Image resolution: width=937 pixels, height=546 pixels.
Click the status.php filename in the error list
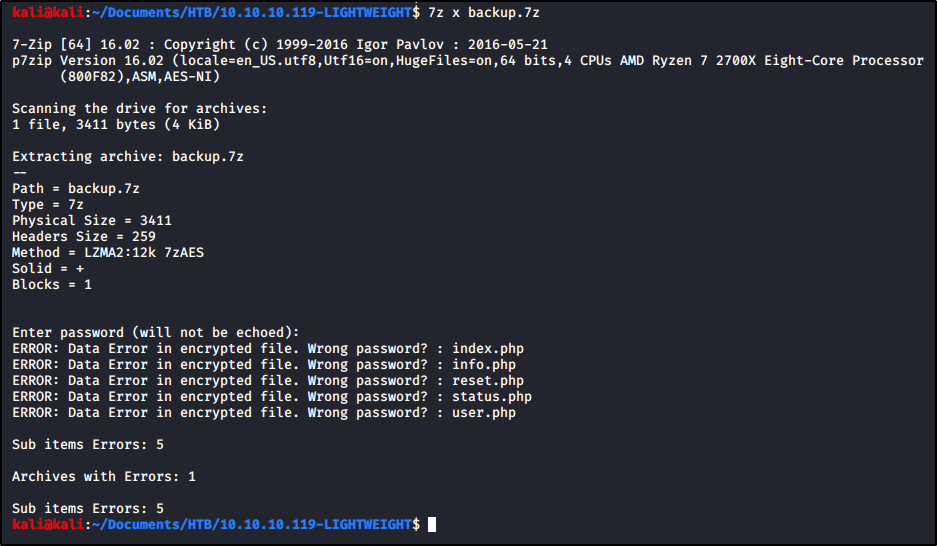pos(491,397)
